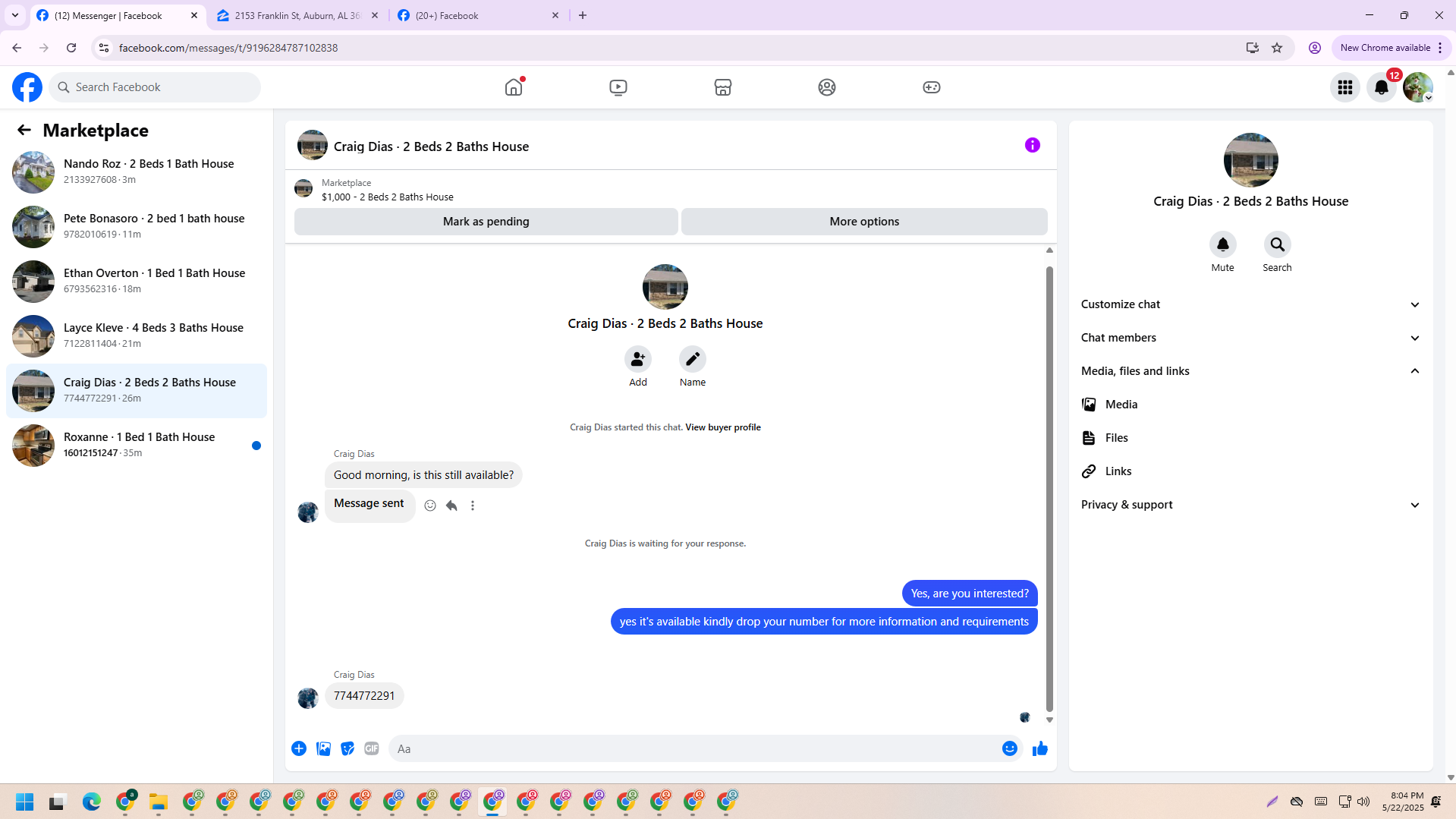Viewport: 1456px width, 819px height.
Task: Open the volume control in system tray
Action: tap(1363, 802)
